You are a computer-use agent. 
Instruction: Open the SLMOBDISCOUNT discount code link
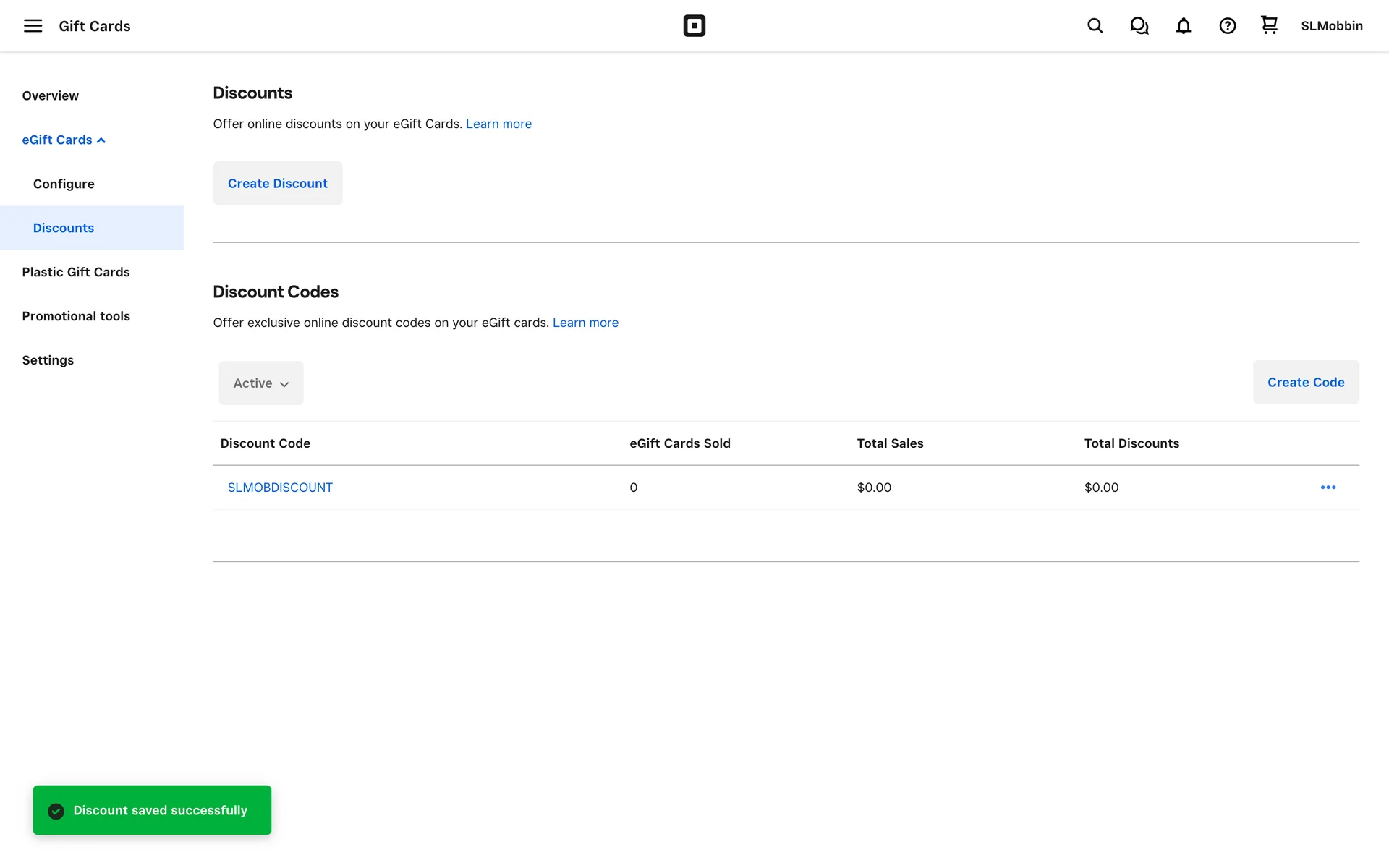pos(280,488)
